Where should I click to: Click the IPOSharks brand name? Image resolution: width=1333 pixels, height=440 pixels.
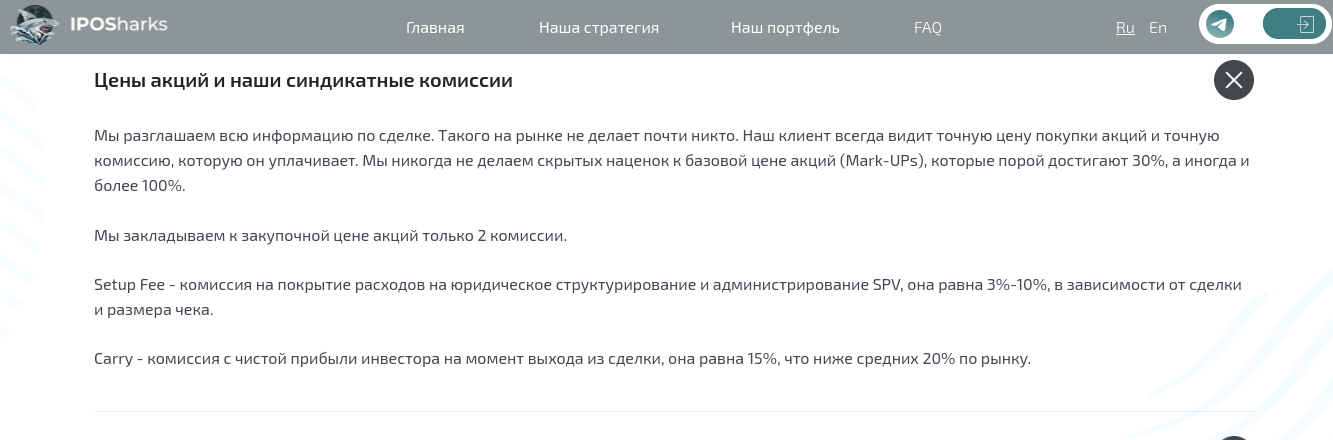click(118, 24)
